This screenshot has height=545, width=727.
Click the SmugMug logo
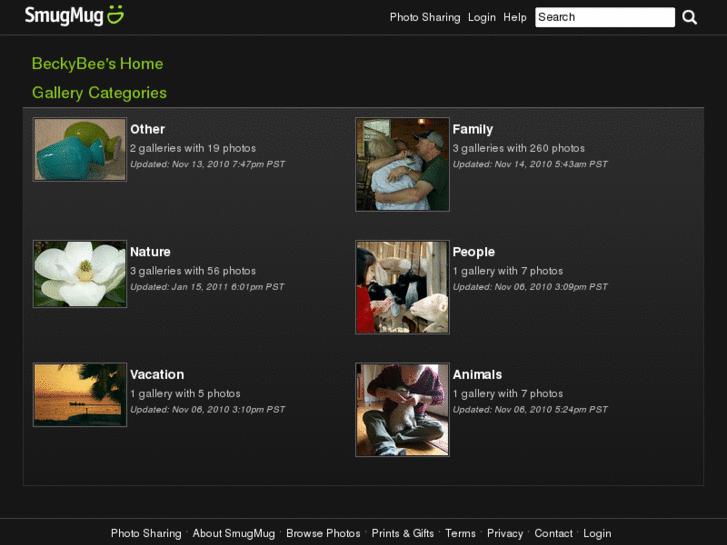(74, 15)
